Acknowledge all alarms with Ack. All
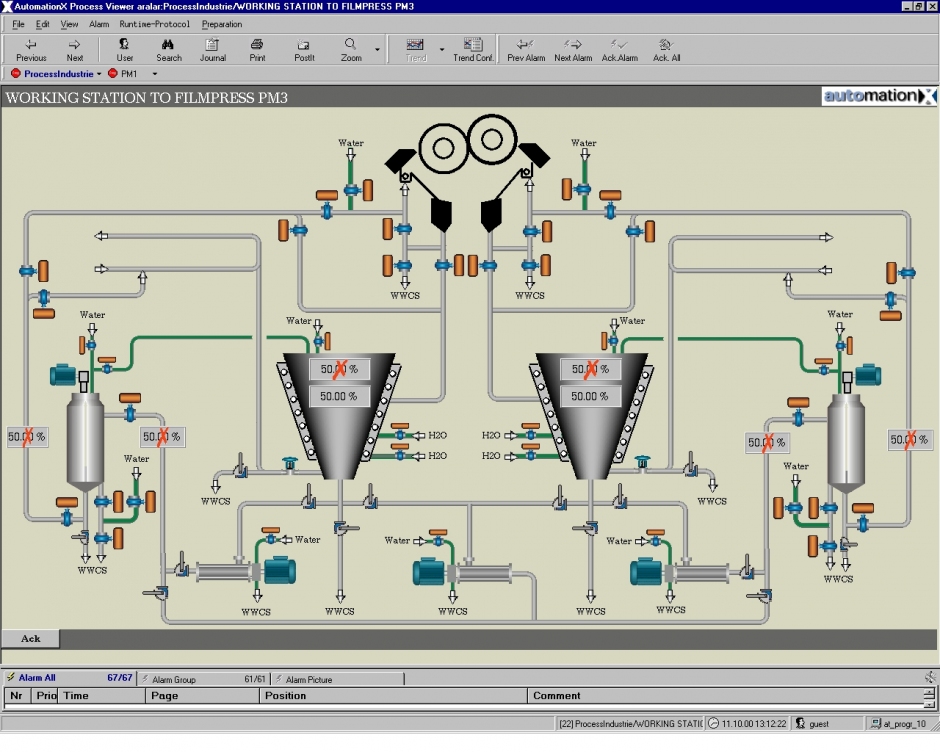This screenshot has width=940, height=752. [666, 50]
